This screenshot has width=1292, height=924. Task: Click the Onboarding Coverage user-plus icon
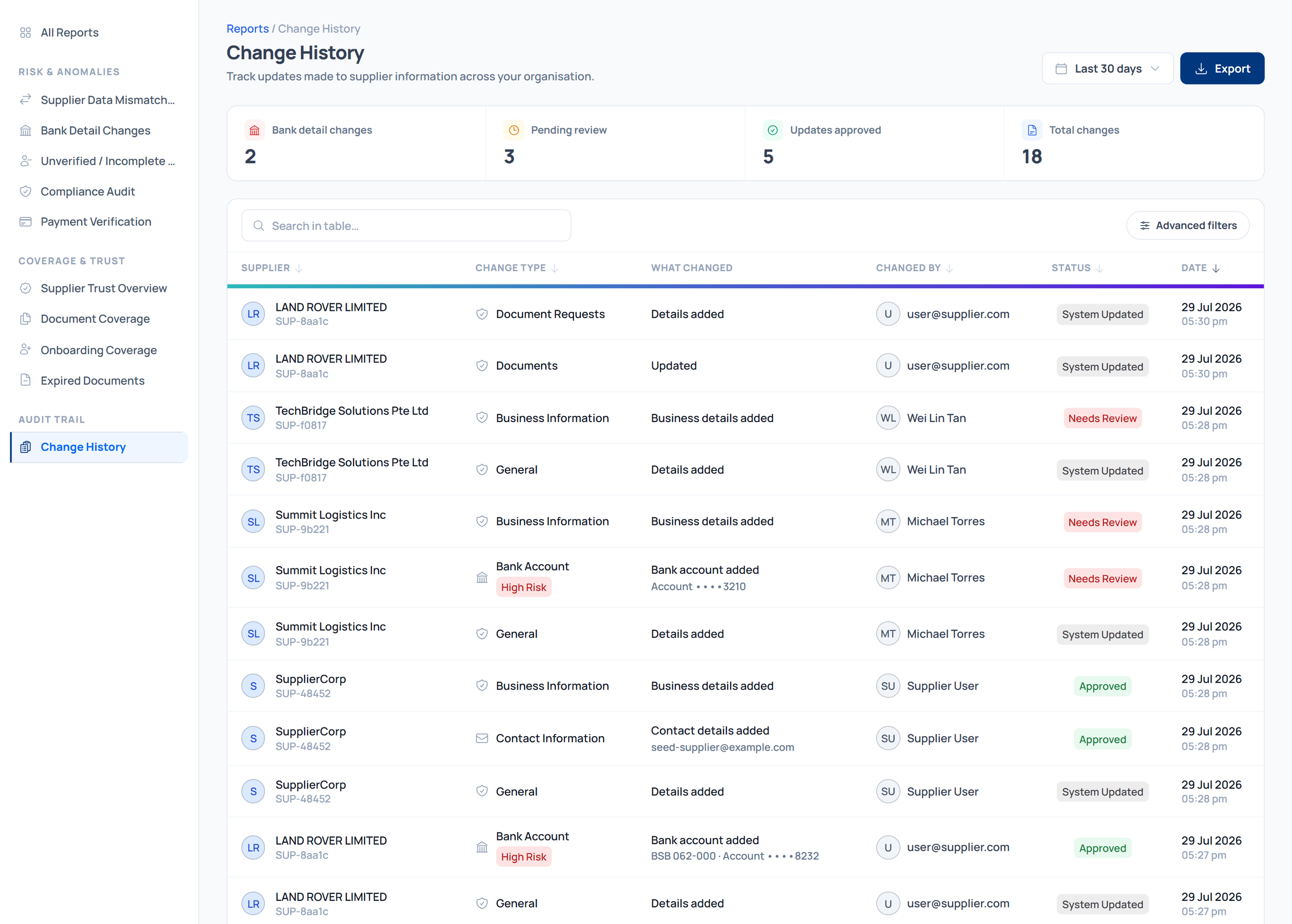(25, 349)
